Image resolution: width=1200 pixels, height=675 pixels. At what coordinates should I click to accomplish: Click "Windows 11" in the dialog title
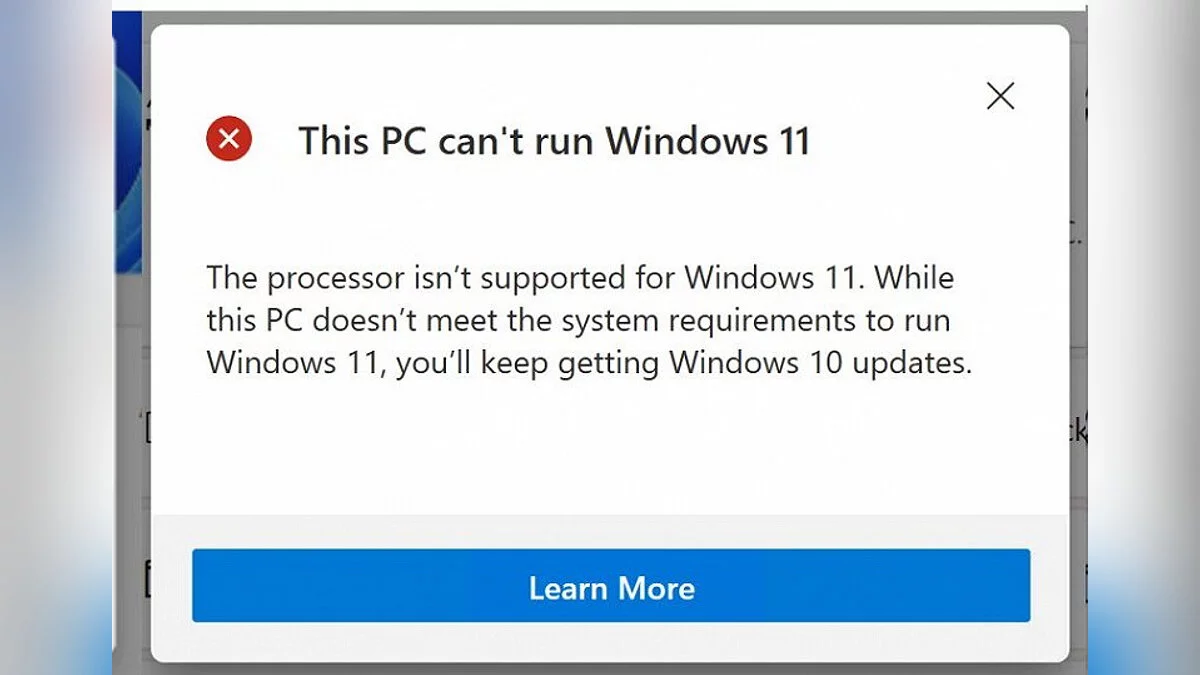[x=708, y=141]
